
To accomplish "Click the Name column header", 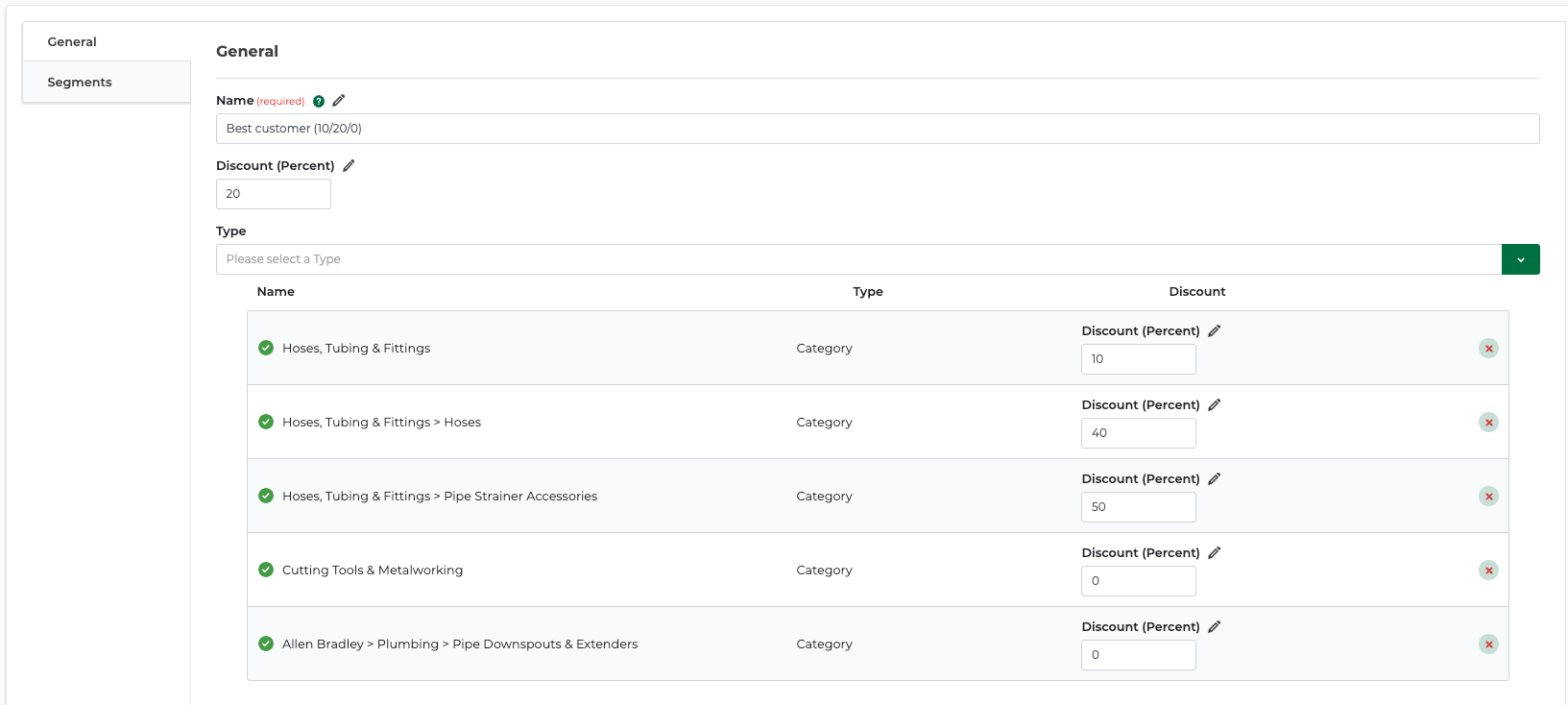I will click(x=276, y=291).
